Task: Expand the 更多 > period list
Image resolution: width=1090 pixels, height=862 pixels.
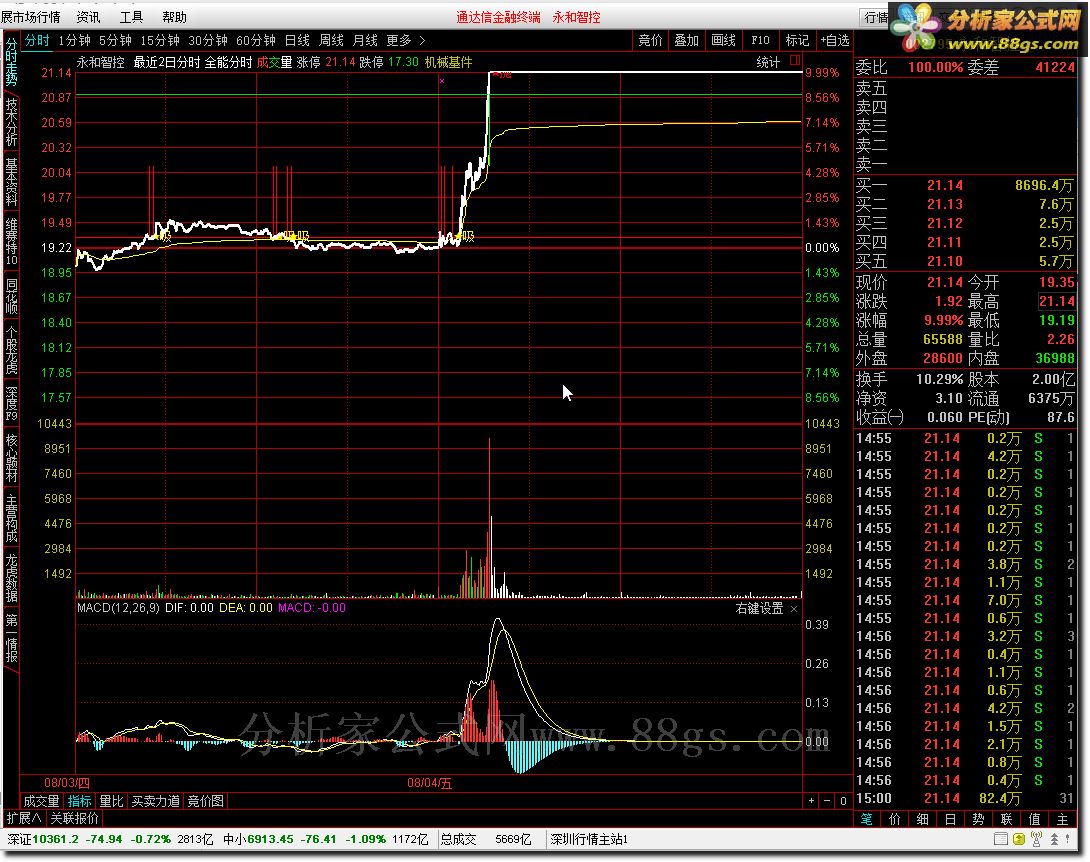Action: coord(405,40)
